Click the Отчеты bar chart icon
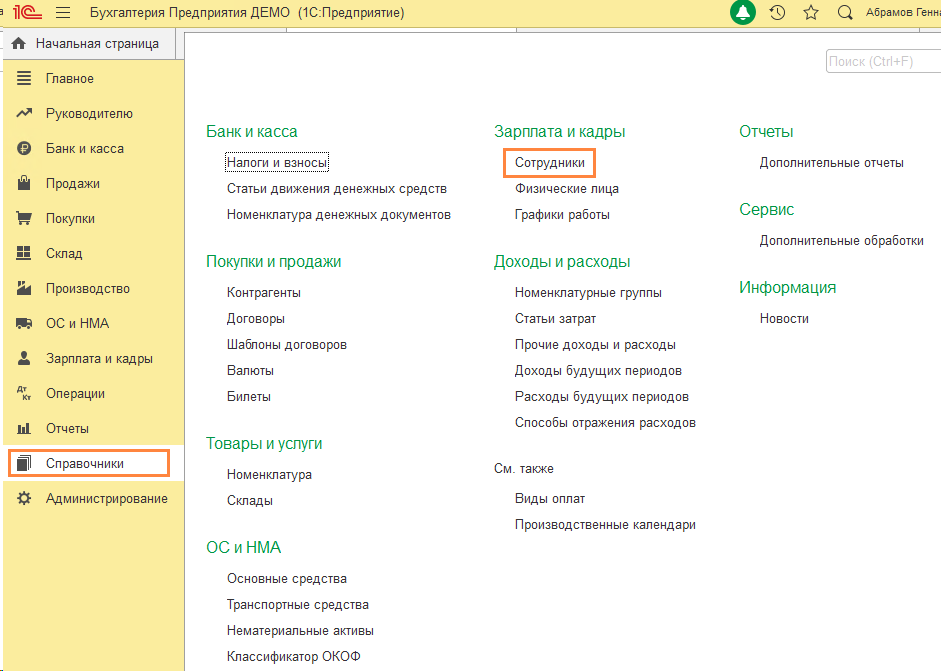The height and width of the screenshot is (671, 941). 24,428
